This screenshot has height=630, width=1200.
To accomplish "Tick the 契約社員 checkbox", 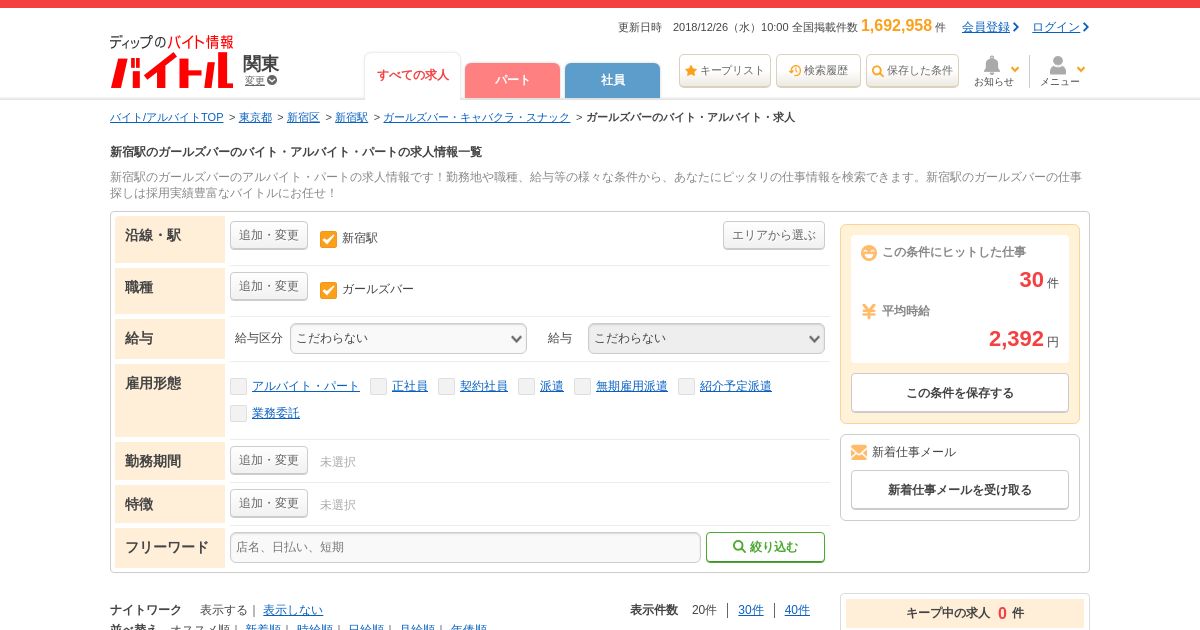I will click(446, 386).
